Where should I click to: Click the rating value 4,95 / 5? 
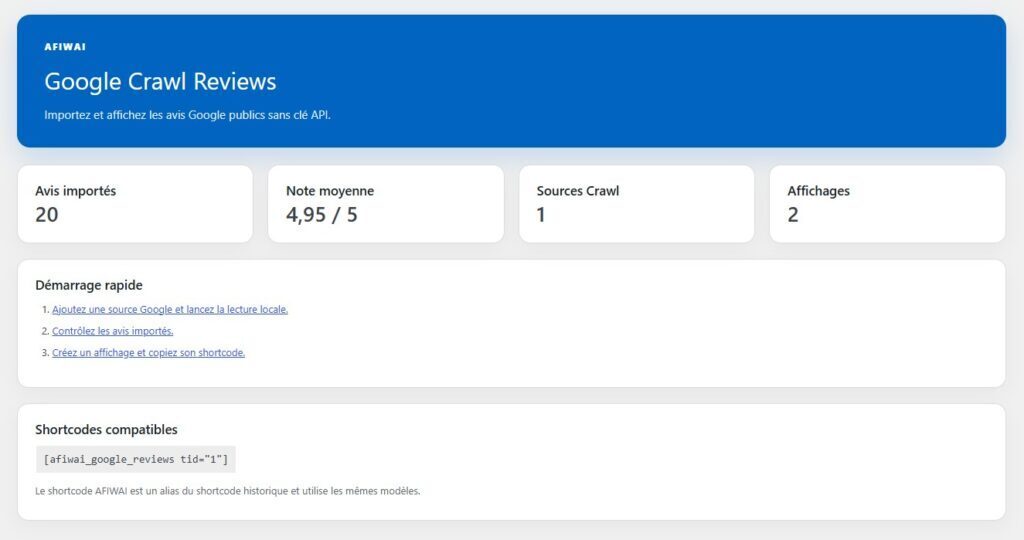point(321,214)
